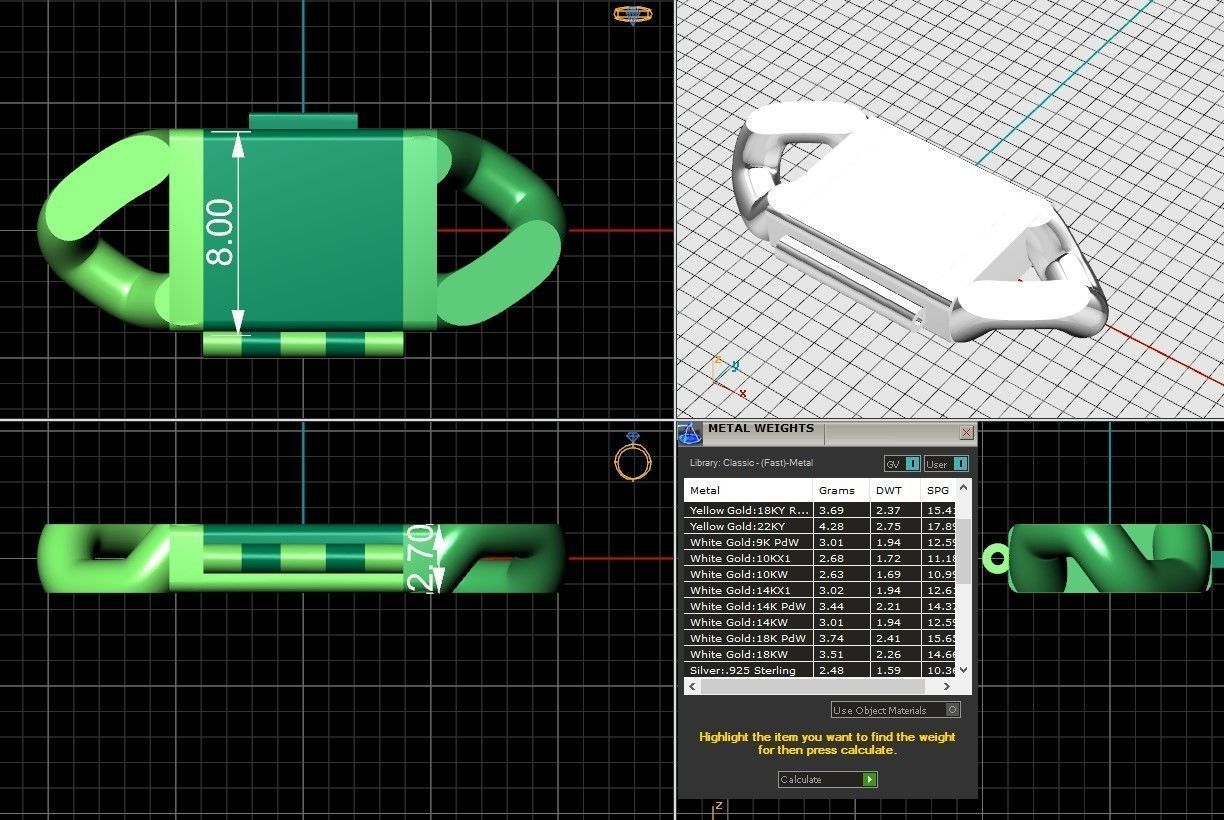The image size is (1224, 820).
Task: Click the 2.48 grams value for Silver
Action: tap(841, 670)
